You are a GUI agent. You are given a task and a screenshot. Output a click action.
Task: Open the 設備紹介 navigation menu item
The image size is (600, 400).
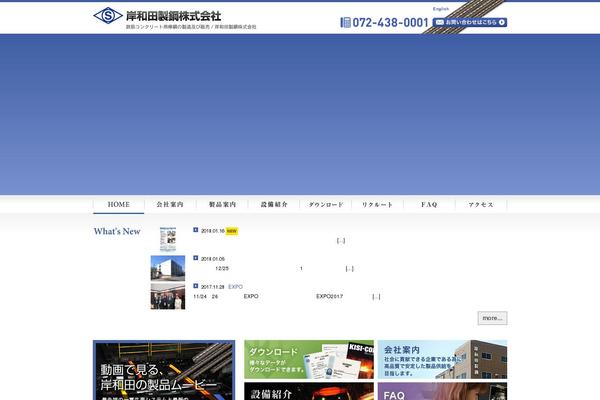click(x=274, y=205)
